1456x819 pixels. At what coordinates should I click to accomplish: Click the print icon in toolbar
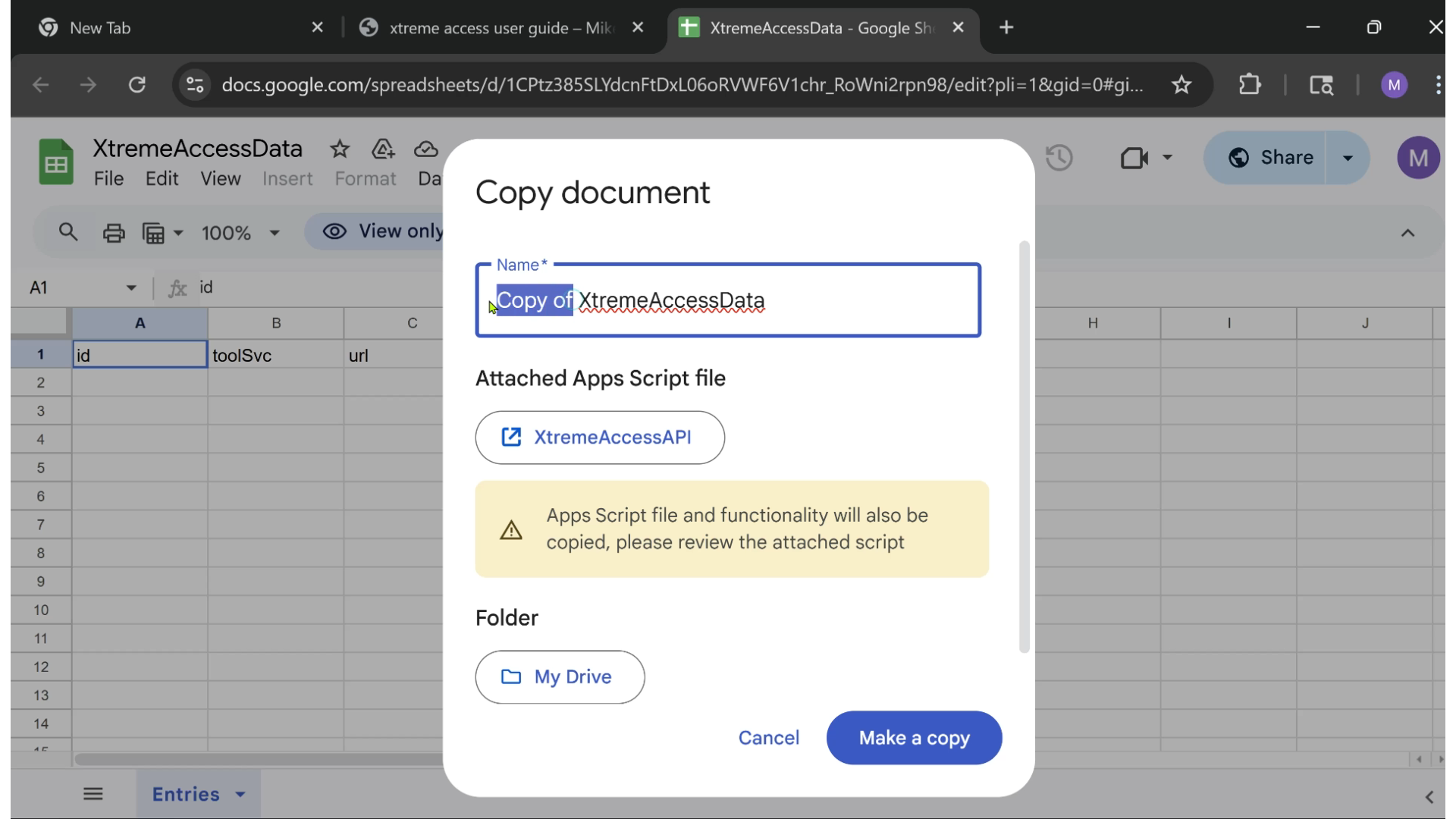(114, 233)
